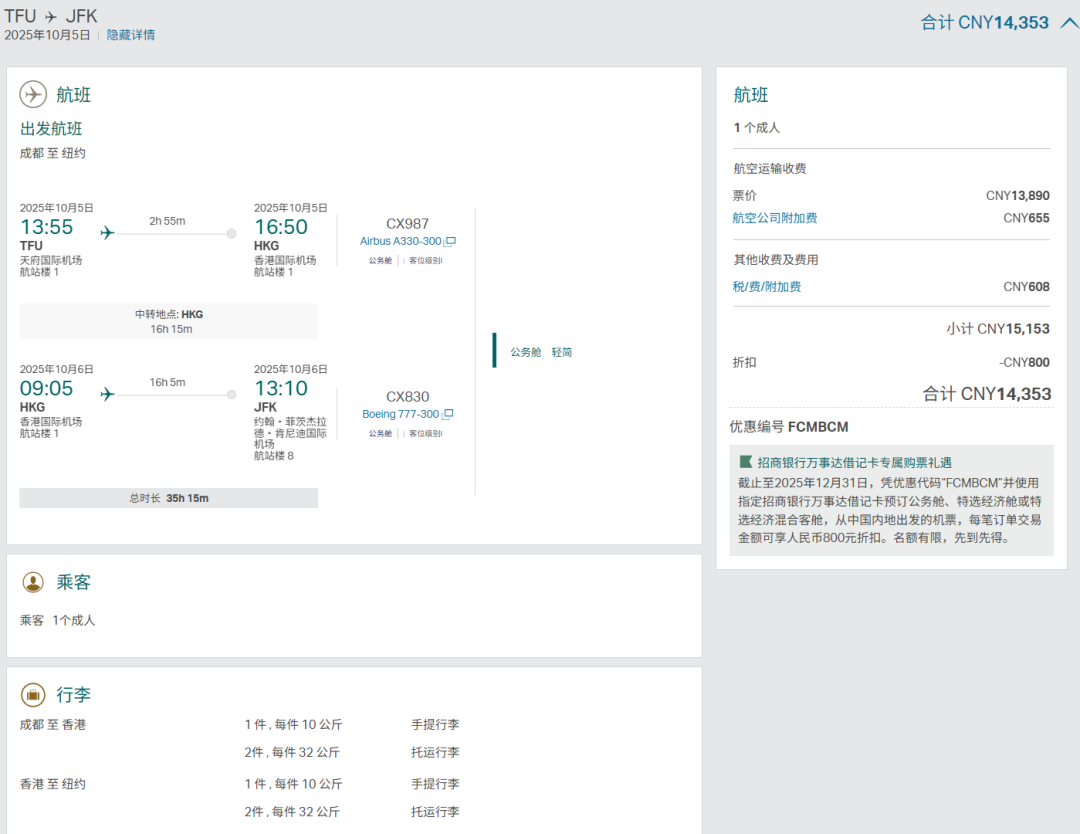Click the 隐藏详情 link to hide details
The width and height of the screenshot is (1080, 834).
point(131,35)
